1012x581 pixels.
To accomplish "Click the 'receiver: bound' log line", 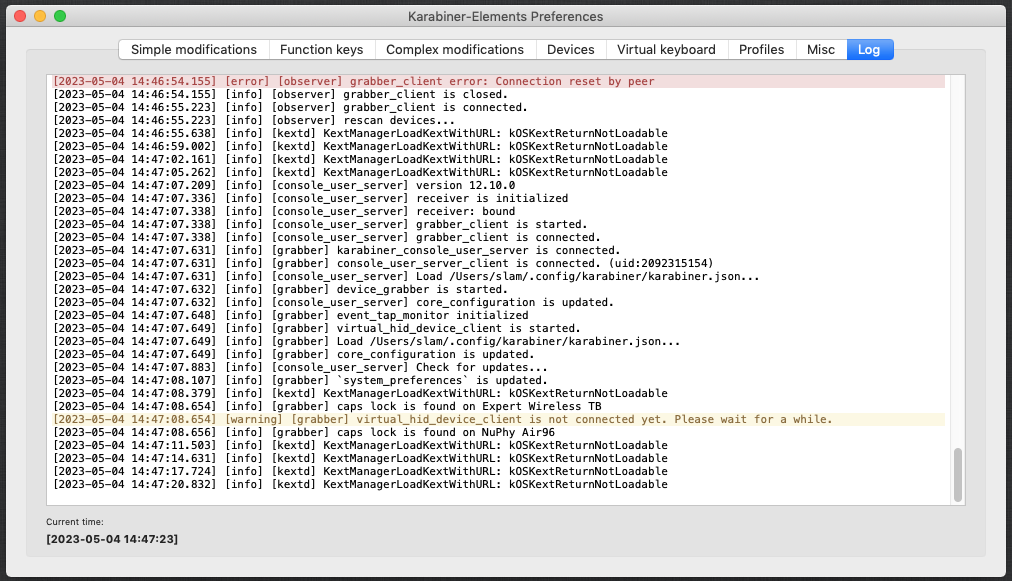I will (284, 211).
